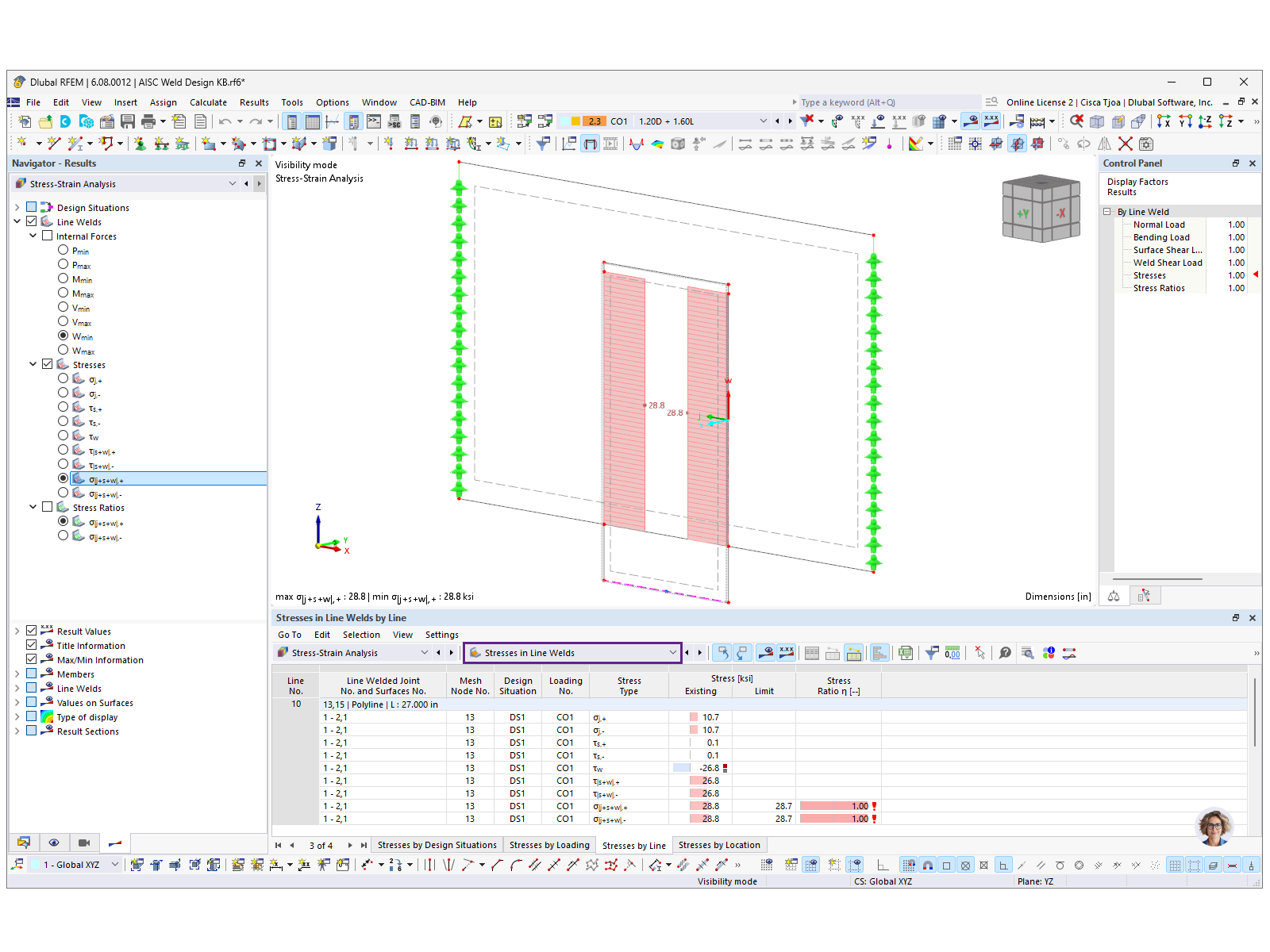1270x952 pixels.
Task: Open the Save icon in the main toolbar
Action: coord(129,121)
